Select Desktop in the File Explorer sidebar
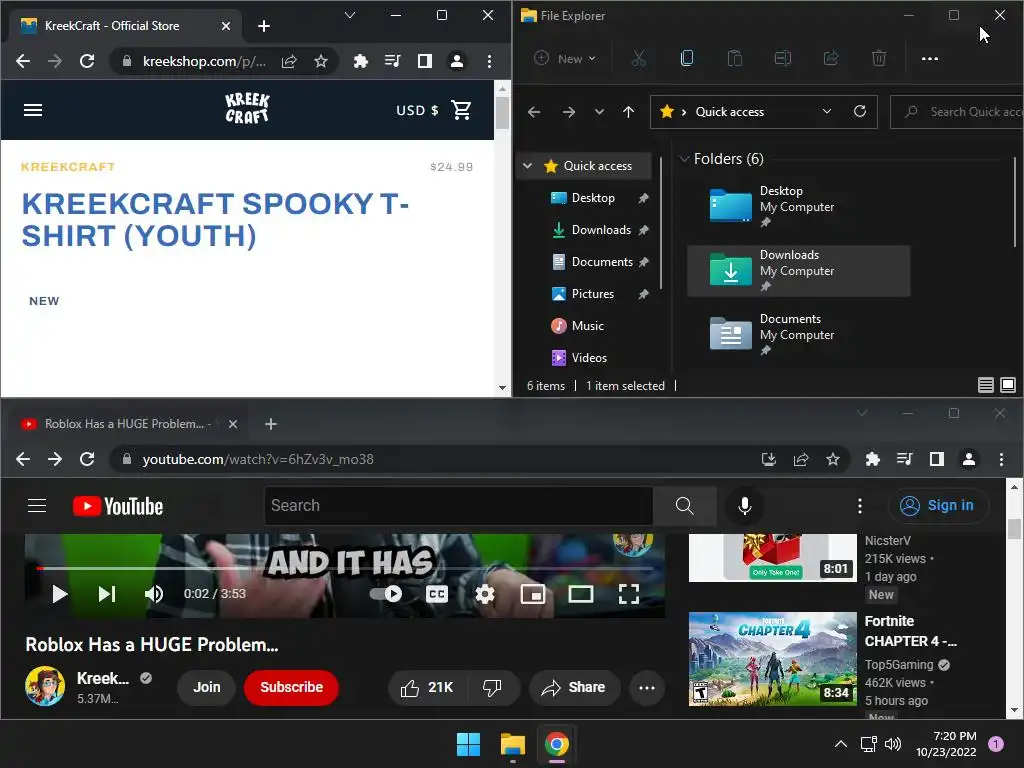 tap(592, 198)
